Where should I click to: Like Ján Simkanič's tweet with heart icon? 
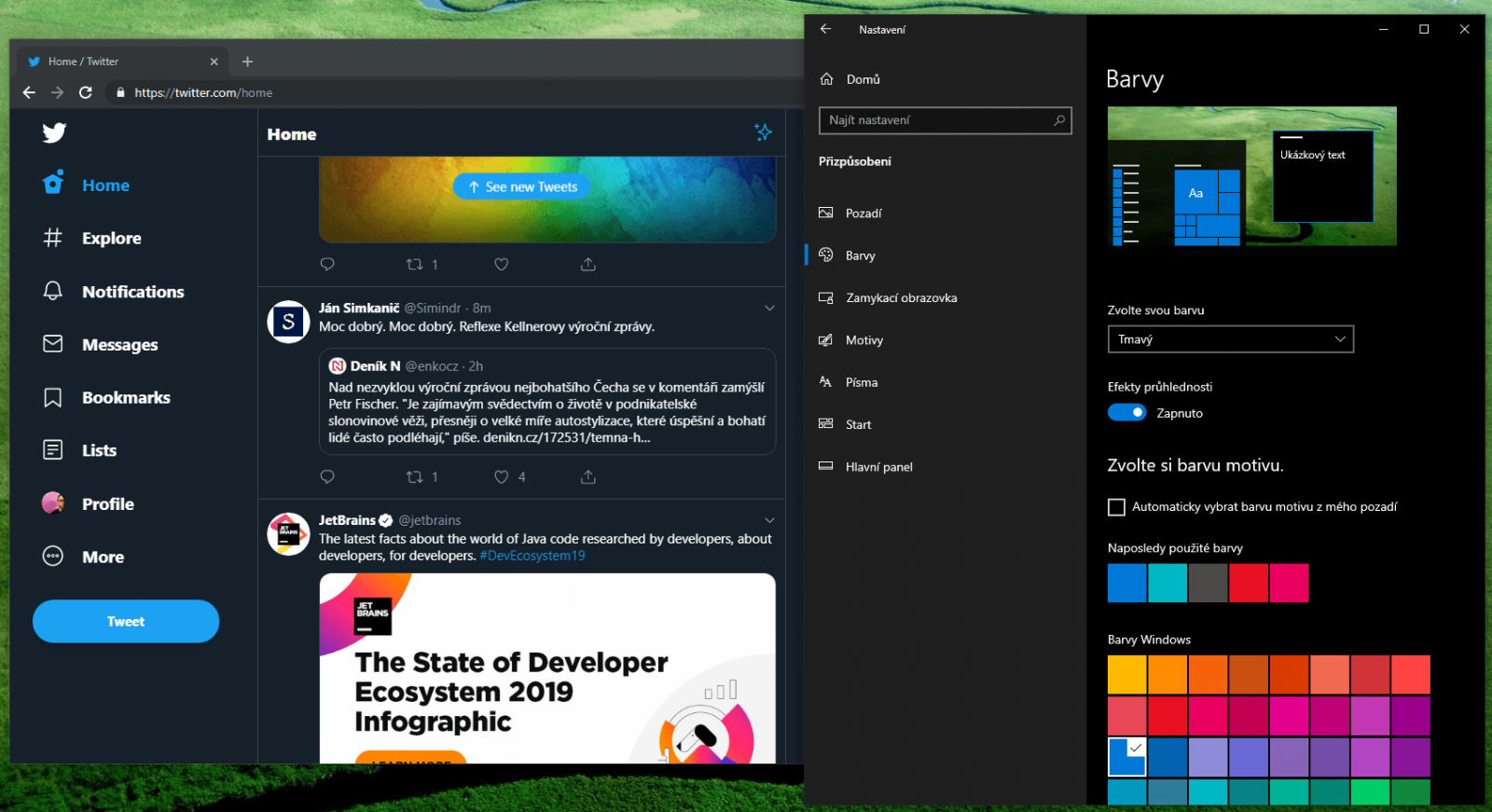pyautogui.click(x=502, y=476)
